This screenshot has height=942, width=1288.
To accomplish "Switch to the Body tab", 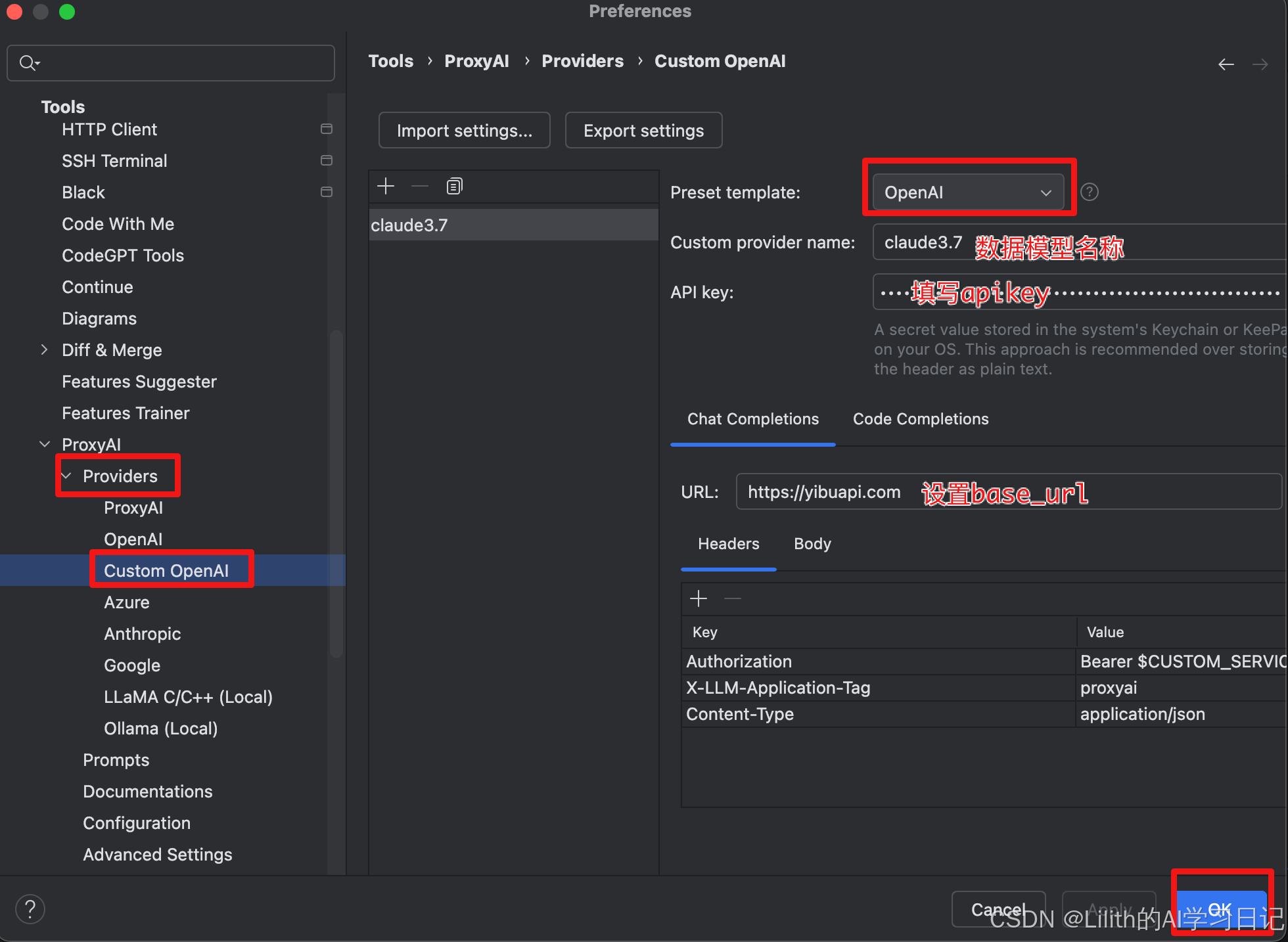I will click(812, 544).
